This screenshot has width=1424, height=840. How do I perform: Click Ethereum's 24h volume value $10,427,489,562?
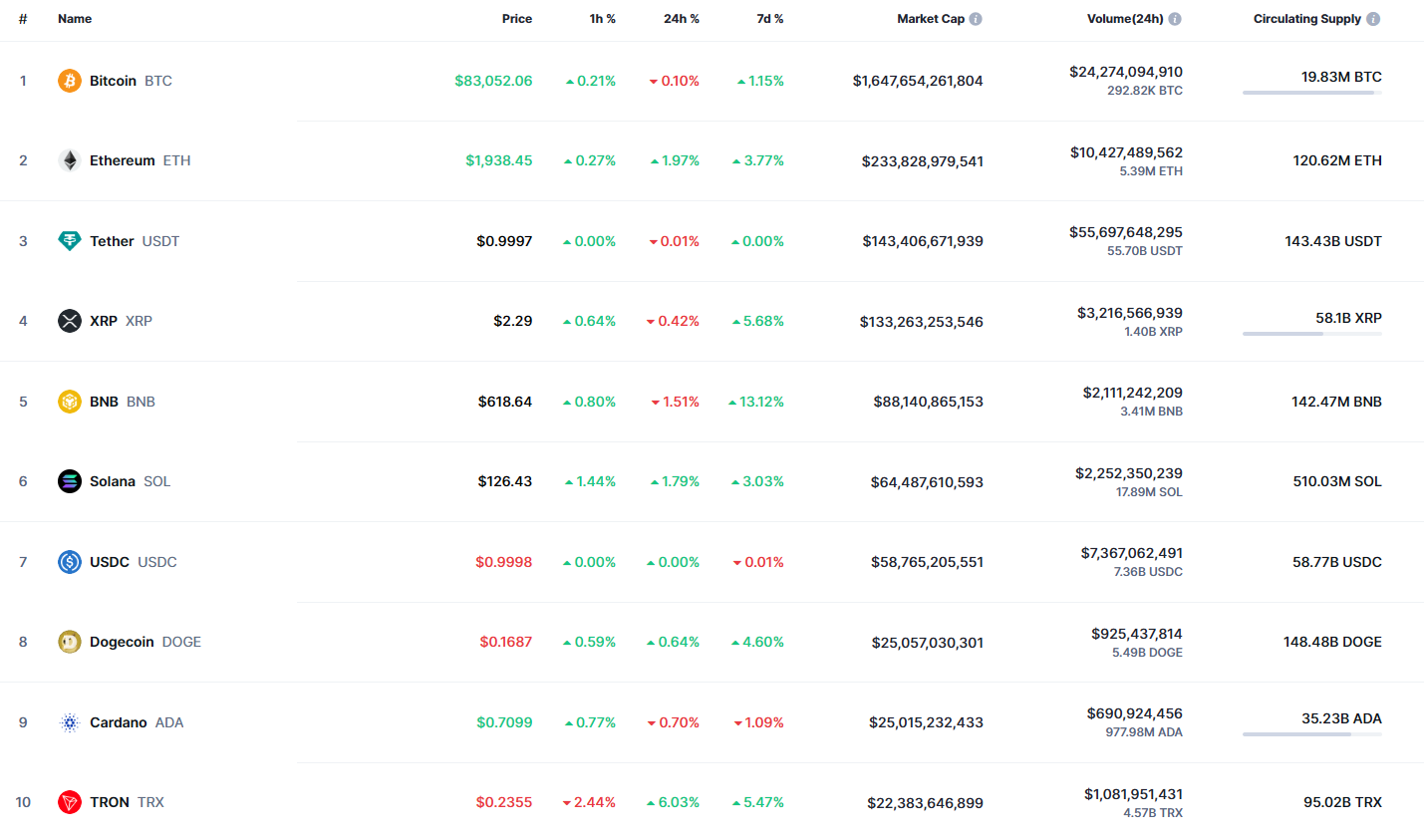pyautogui.click(x=1126, y=152)
